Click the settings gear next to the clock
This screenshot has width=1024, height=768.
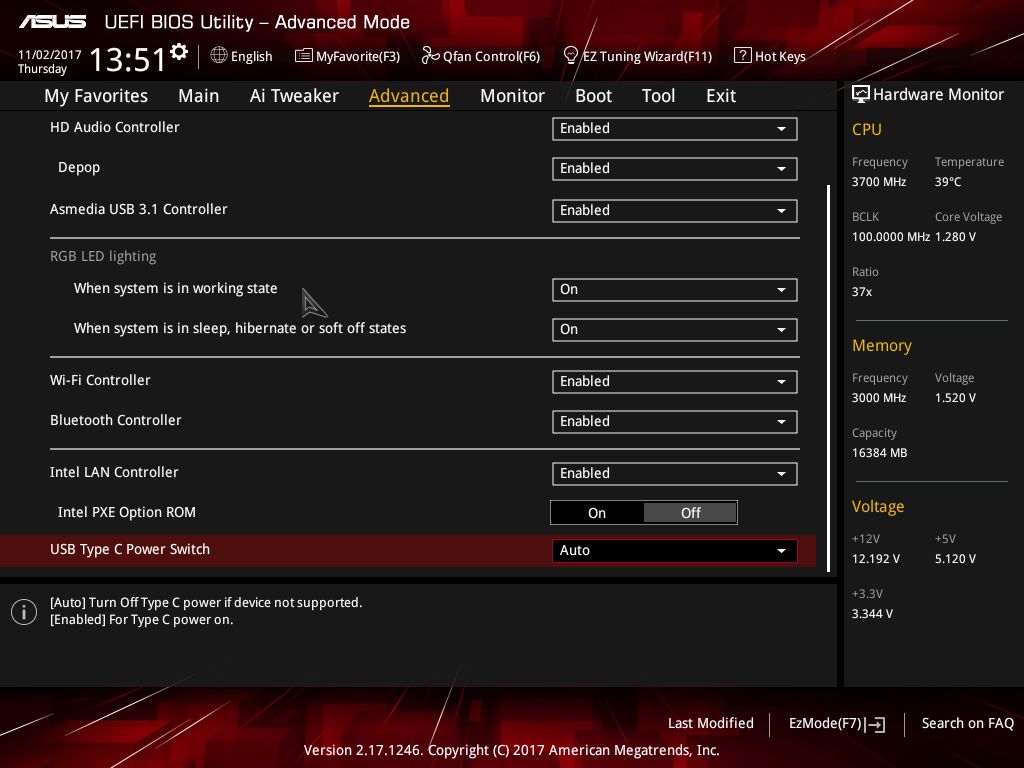(x=179, y=51)
